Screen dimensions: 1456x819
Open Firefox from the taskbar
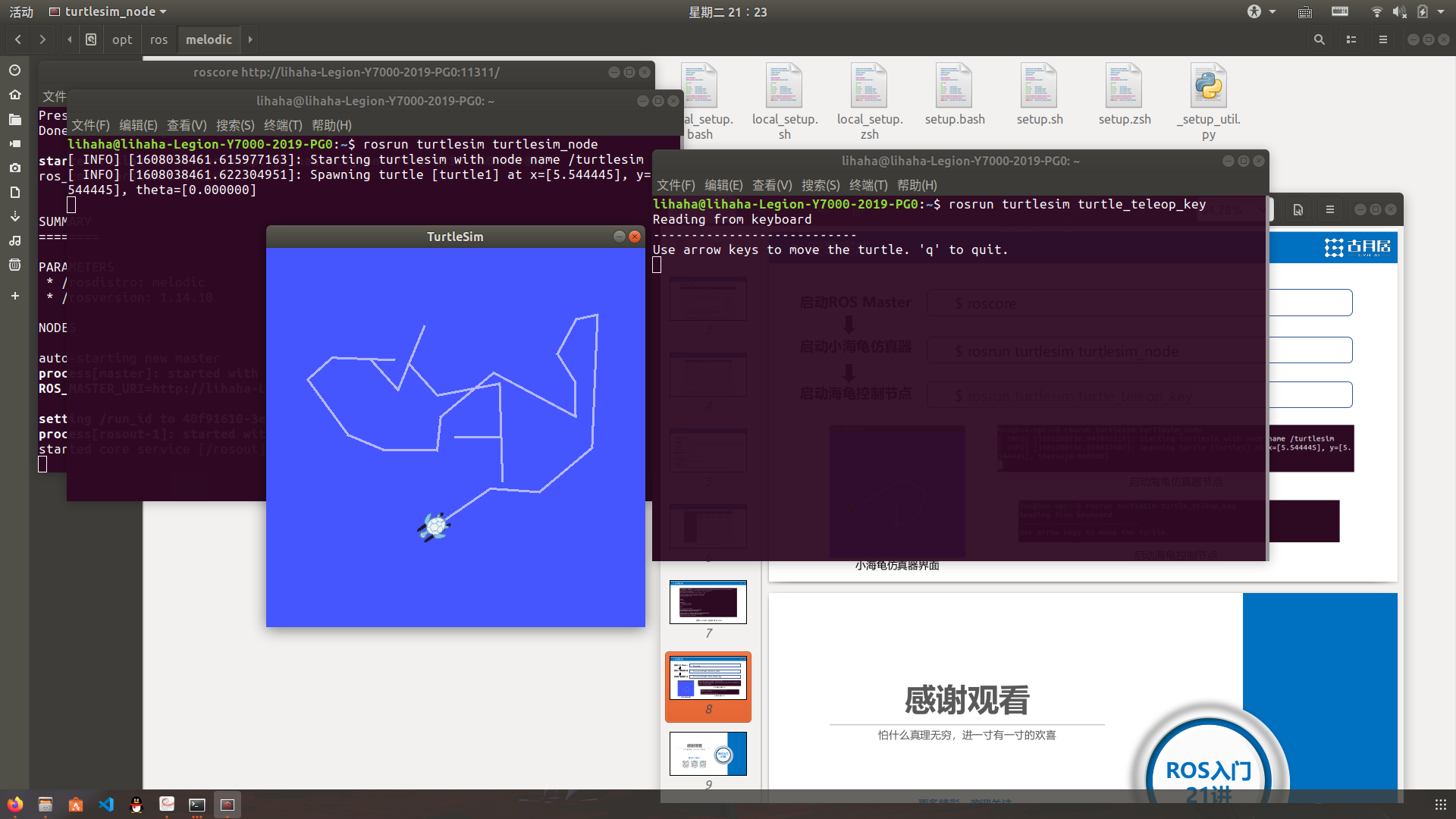15,805
